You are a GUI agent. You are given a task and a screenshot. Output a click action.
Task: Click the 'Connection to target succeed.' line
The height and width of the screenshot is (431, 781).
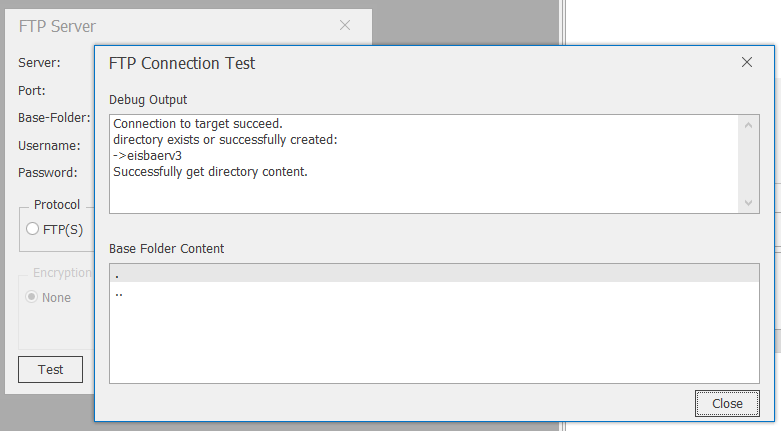(x=198, y=124)
